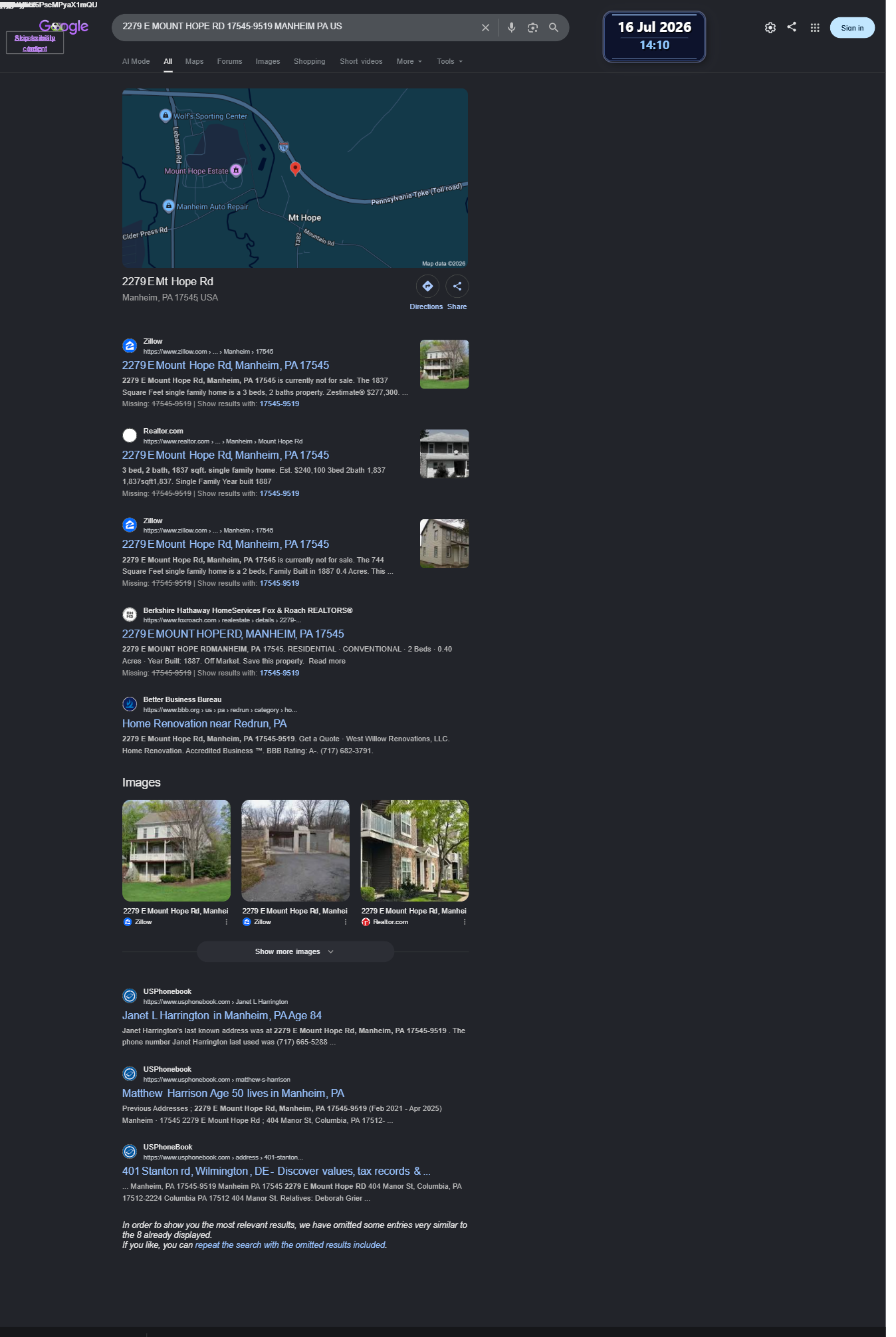Screen dimensions: 896x1337
Task: Open the first Zillow porch house image
Action: coord(176,851)
